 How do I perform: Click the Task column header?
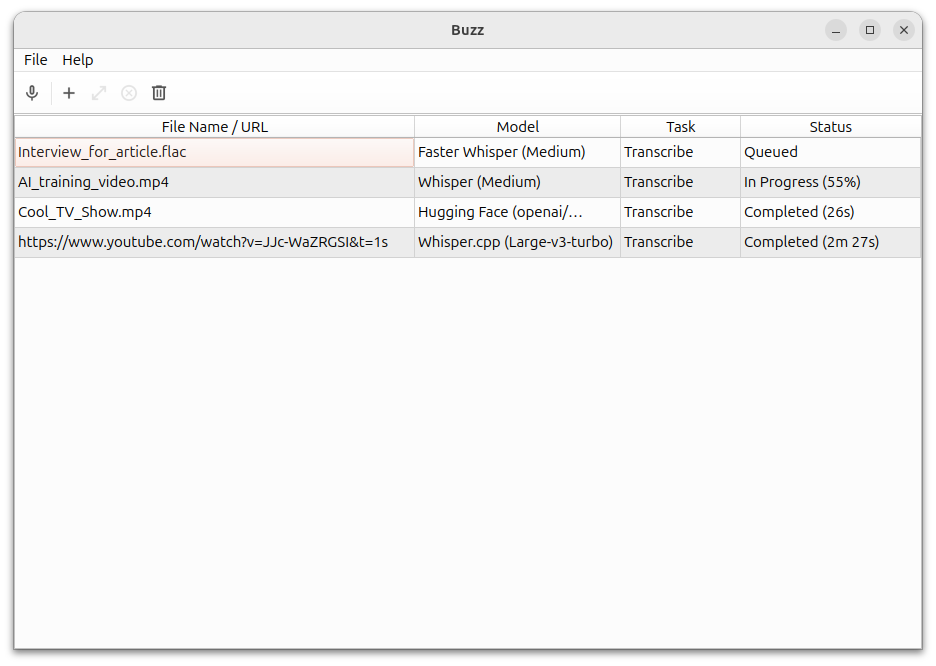point(680,127)
